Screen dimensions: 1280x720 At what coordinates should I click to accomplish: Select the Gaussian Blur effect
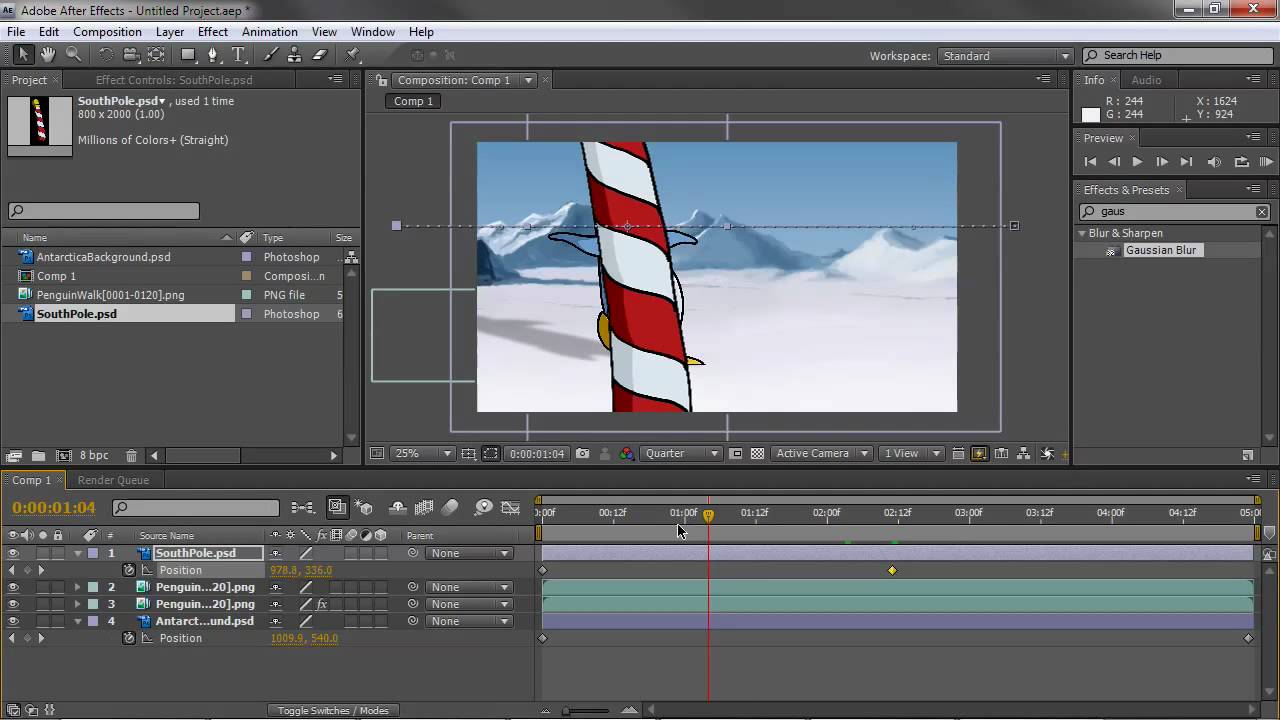pyautogui.click(x=1160, y=251)
